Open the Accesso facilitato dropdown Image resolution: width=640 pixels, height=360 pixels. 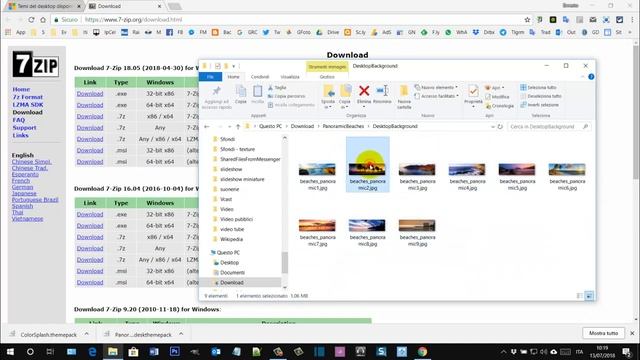point(436,96)
